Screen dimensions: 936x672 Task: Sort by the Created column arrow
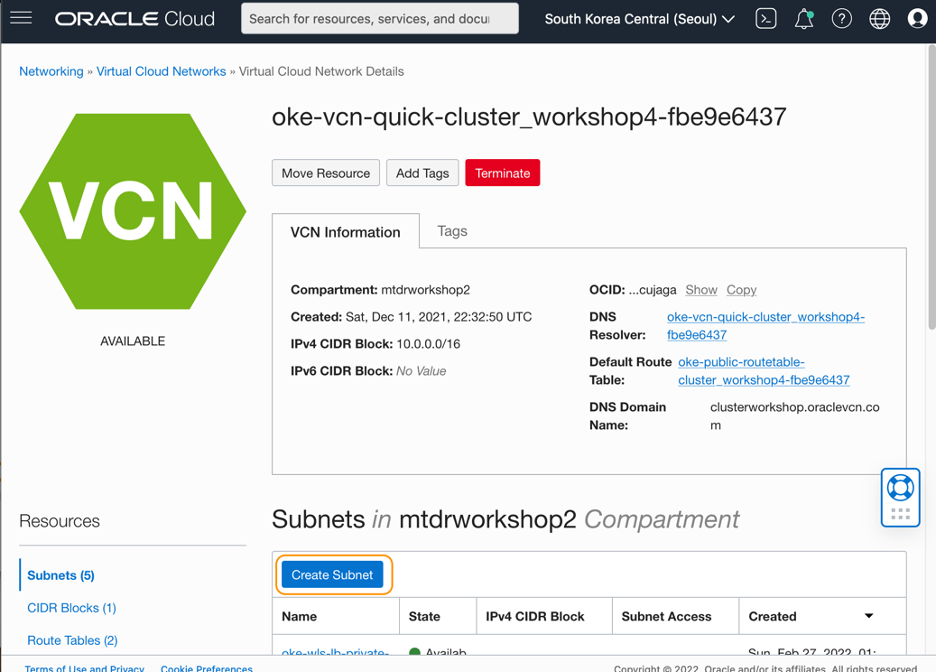[x=869, y=616]
